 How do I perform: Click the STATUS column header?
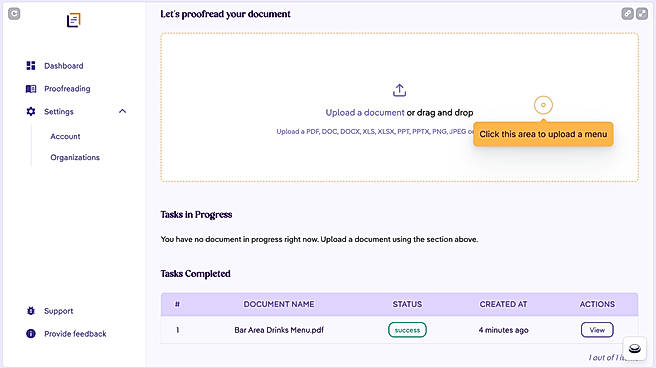pos(407,304)
